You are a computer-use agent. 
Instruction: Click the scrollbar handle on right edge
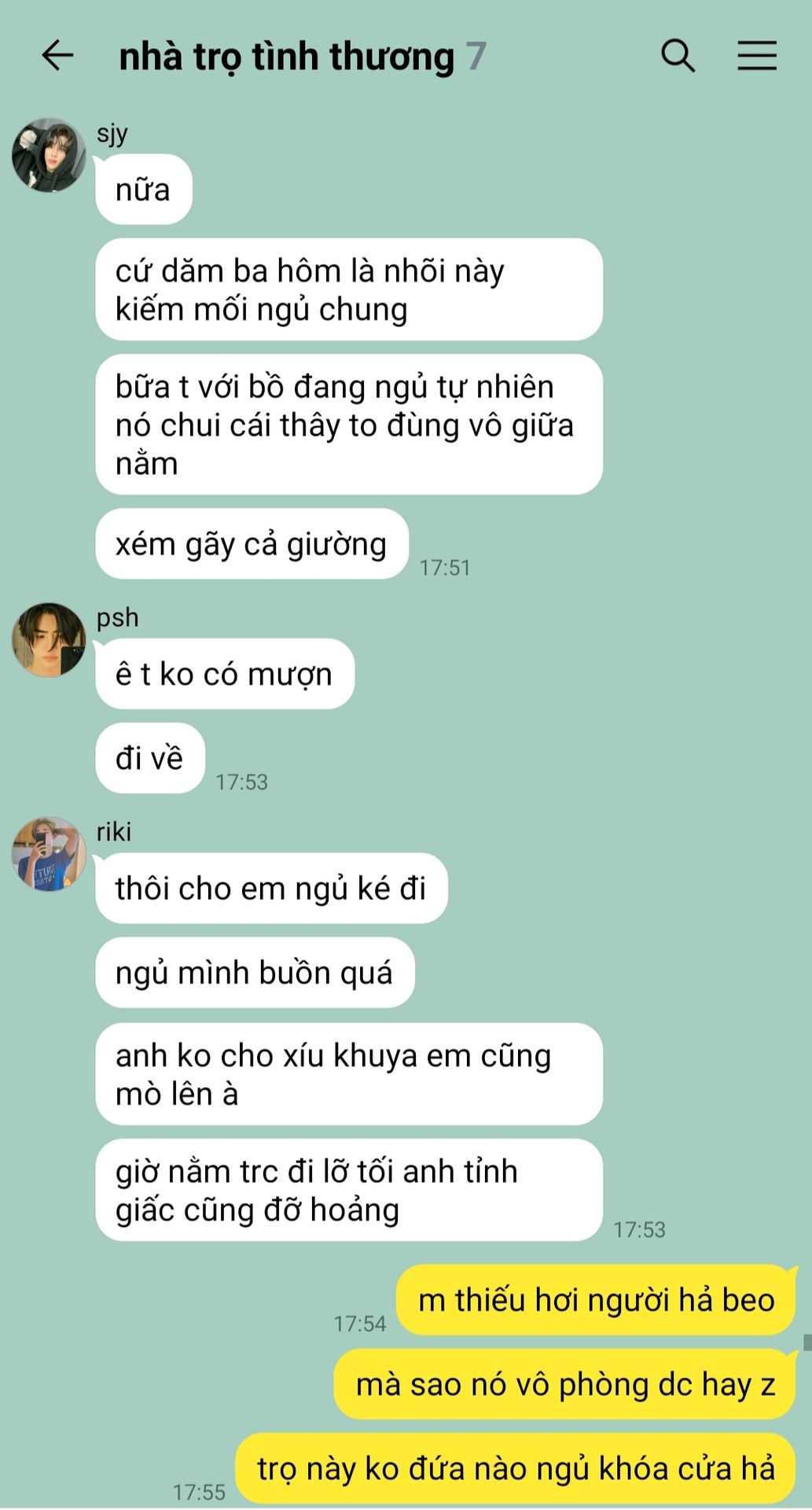[807, 1342]
